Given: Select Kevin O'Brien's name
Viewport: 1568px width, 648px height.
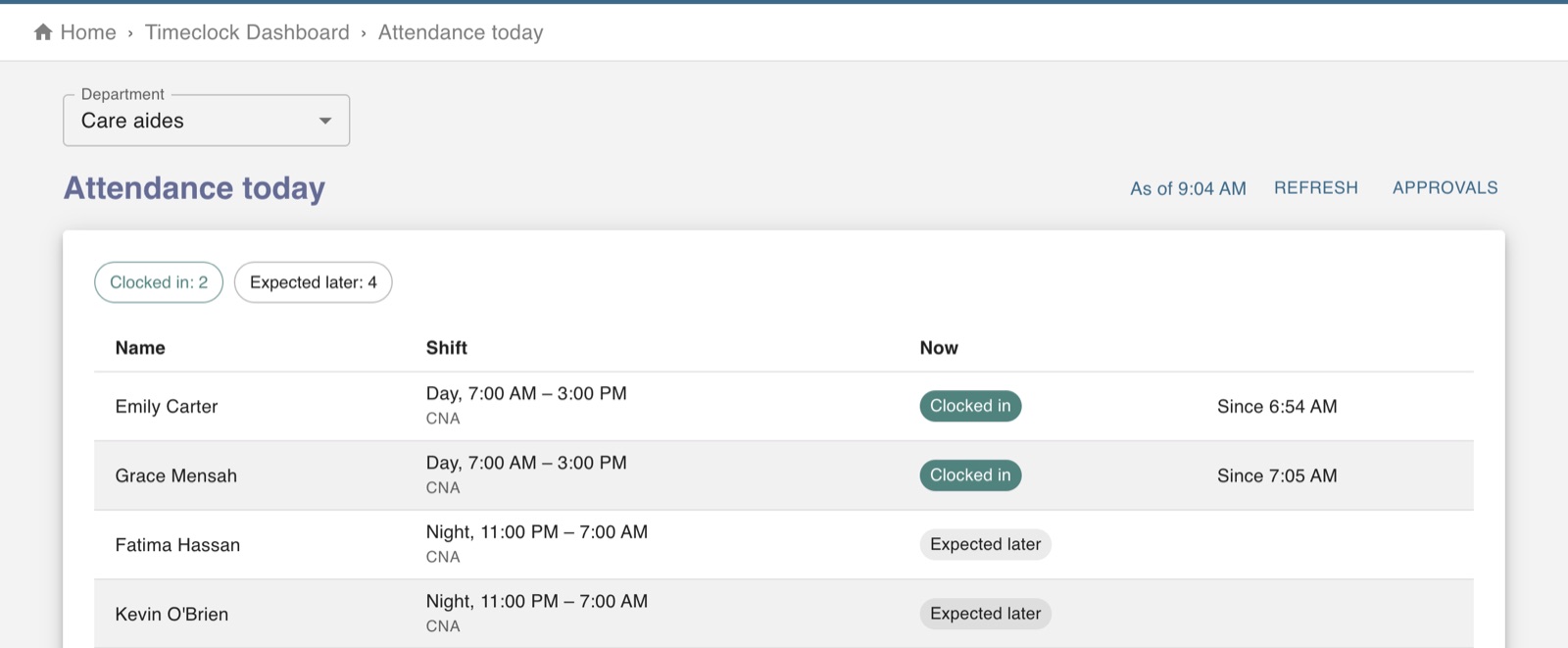Looking at the screenshot, I should click(x=171, y=615).
